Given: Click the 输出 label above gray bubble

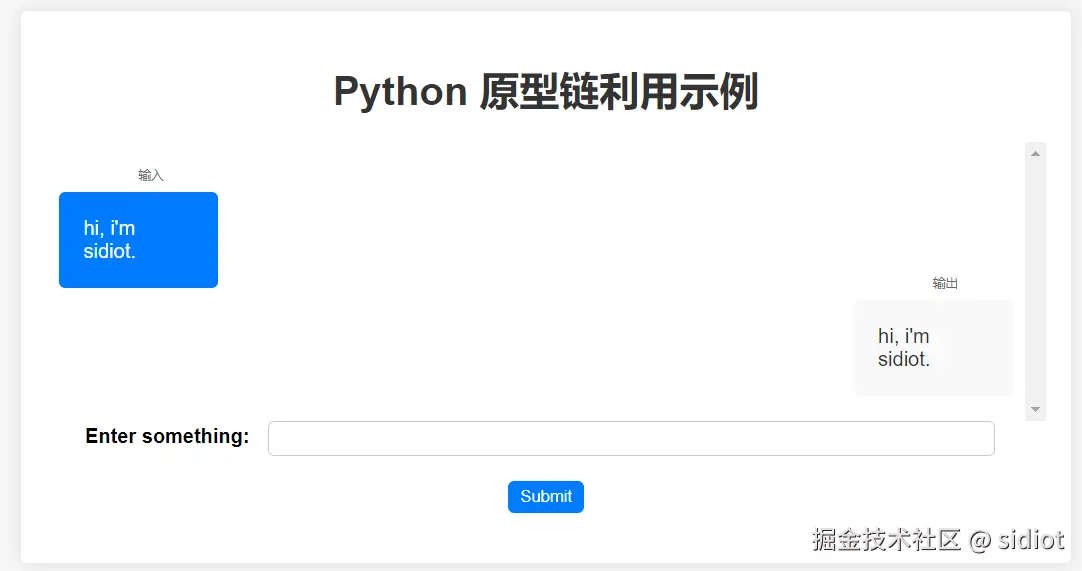Looking at the screenshot, I should [945, 284].
